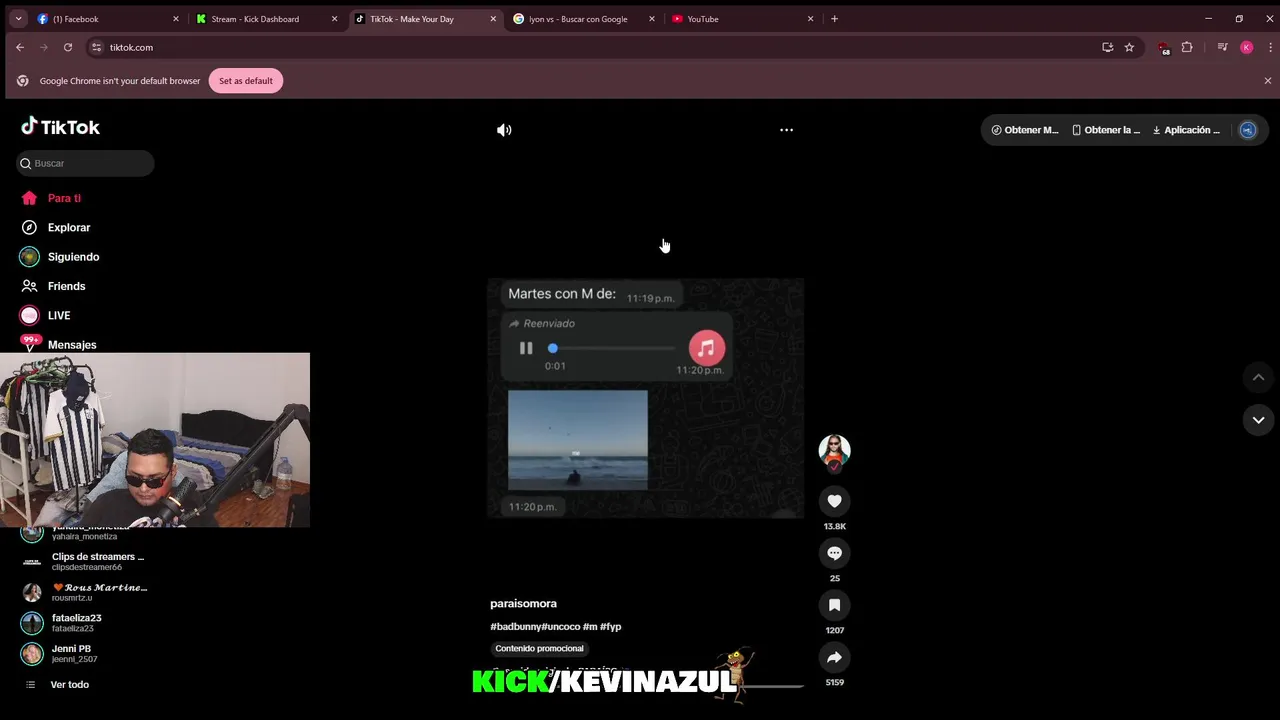The image size is (1280, 720).
Task: Mute the TikTok video sound
Action: tap(504, 130)
